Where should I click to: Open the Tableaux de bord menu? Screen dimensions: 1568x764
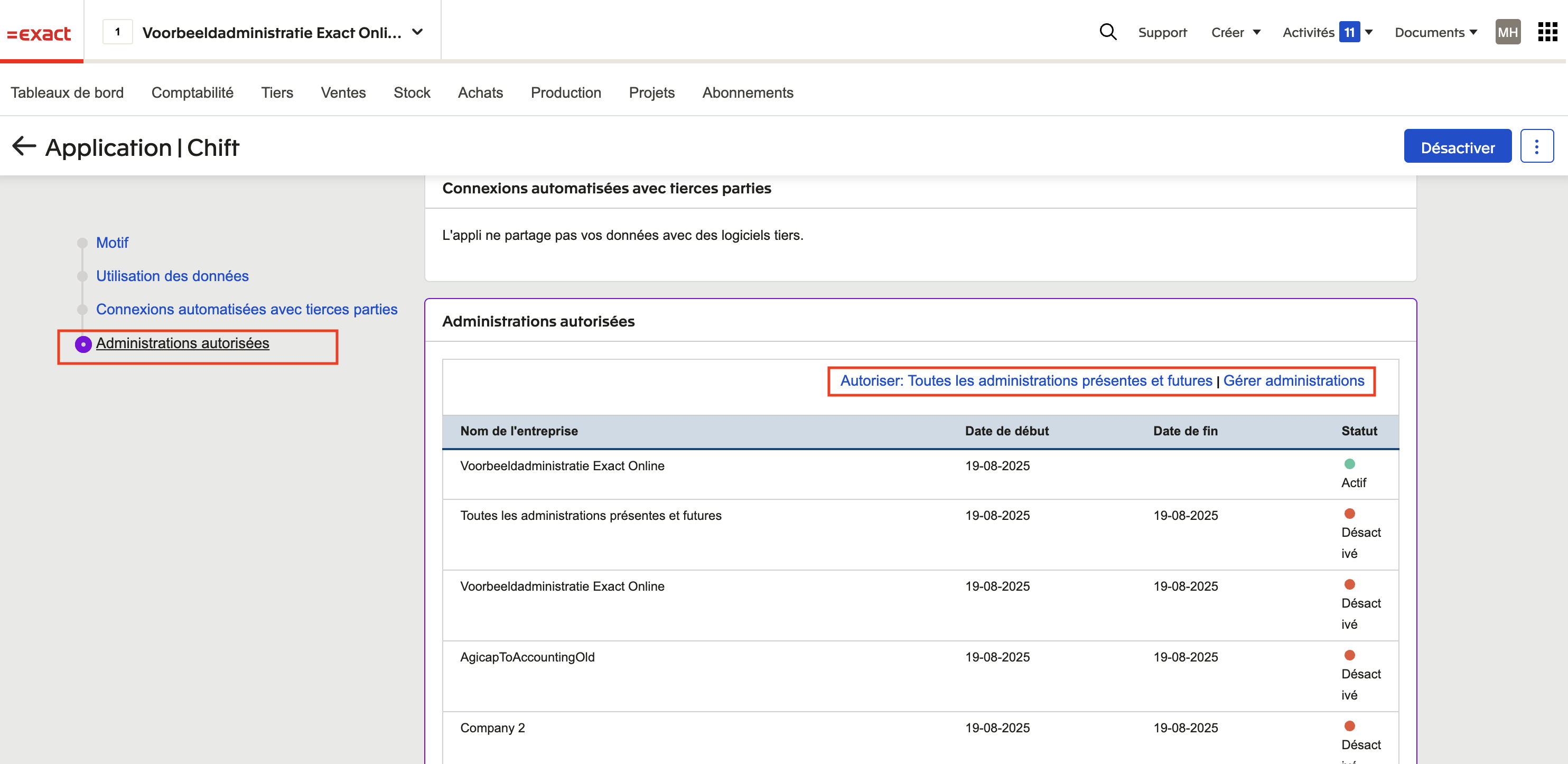pos(67,92)
